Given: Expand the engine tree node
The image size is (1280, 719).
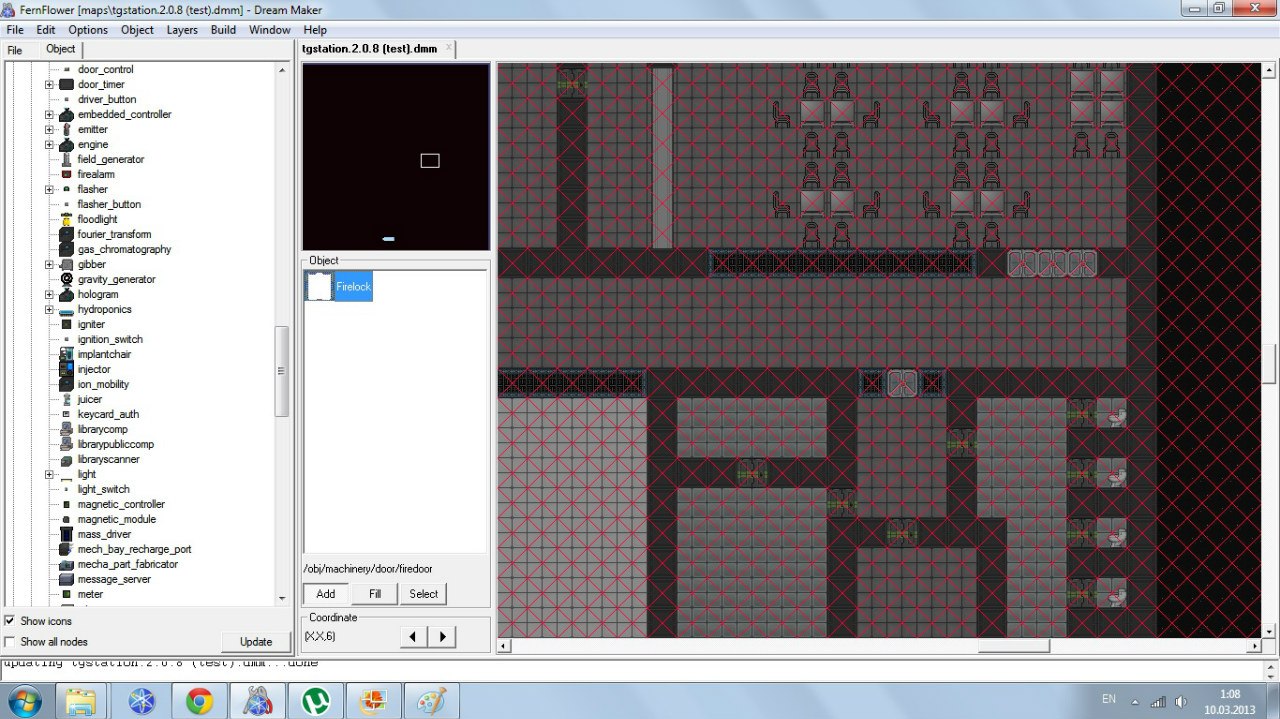Looking at the screenshot, I should (x=49, y=145).
